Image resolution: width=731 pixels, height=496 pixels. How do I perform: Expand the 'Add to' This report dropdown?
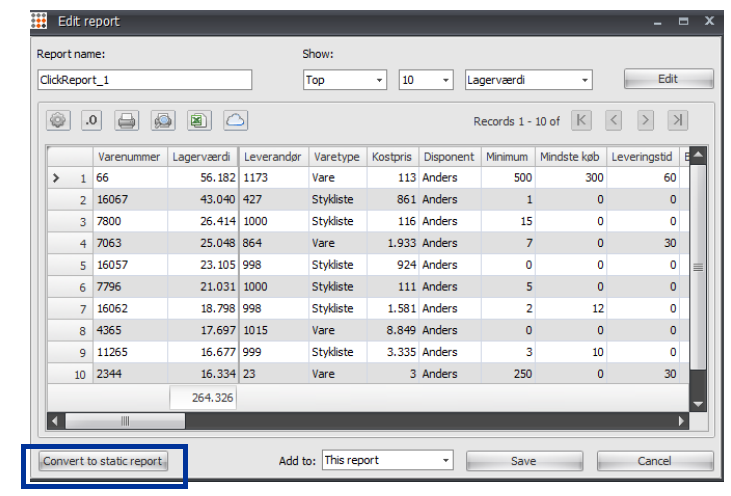point(387,460)
